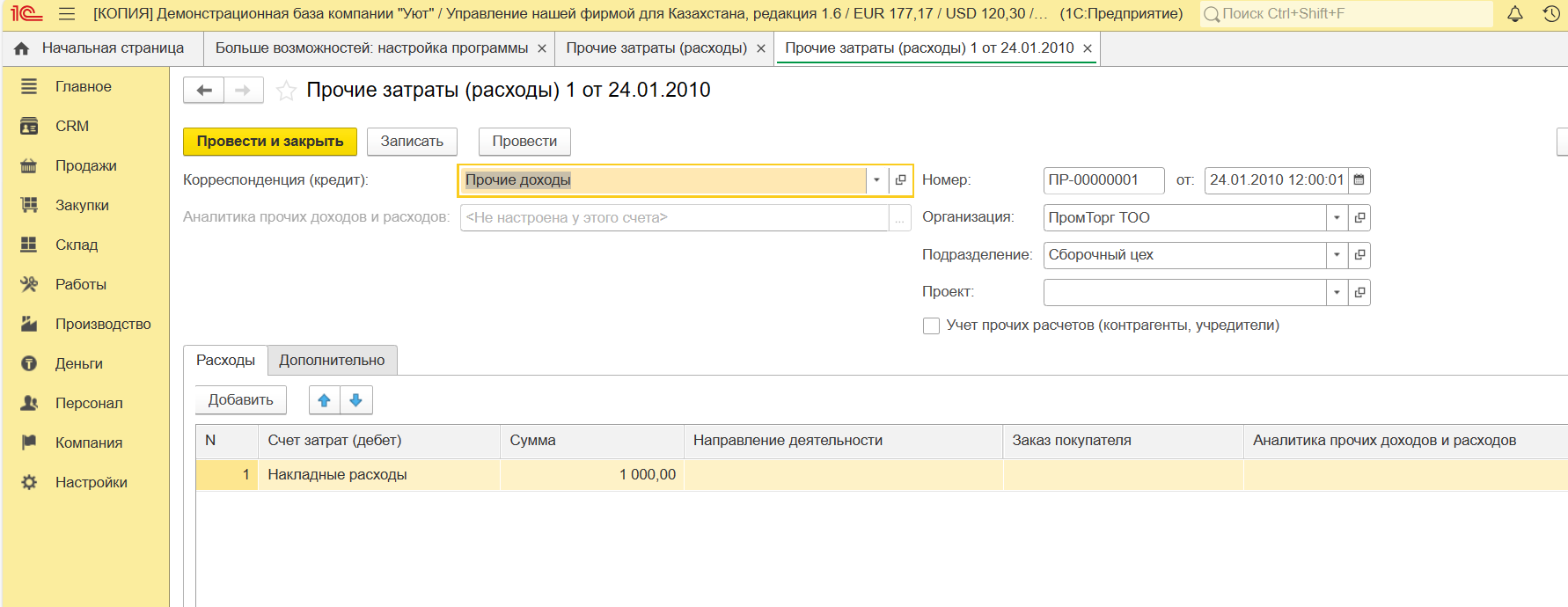The width and height of the screenshot is (1568, 607).
Task: Add document to favorites with star
Action: coord(286,91)
